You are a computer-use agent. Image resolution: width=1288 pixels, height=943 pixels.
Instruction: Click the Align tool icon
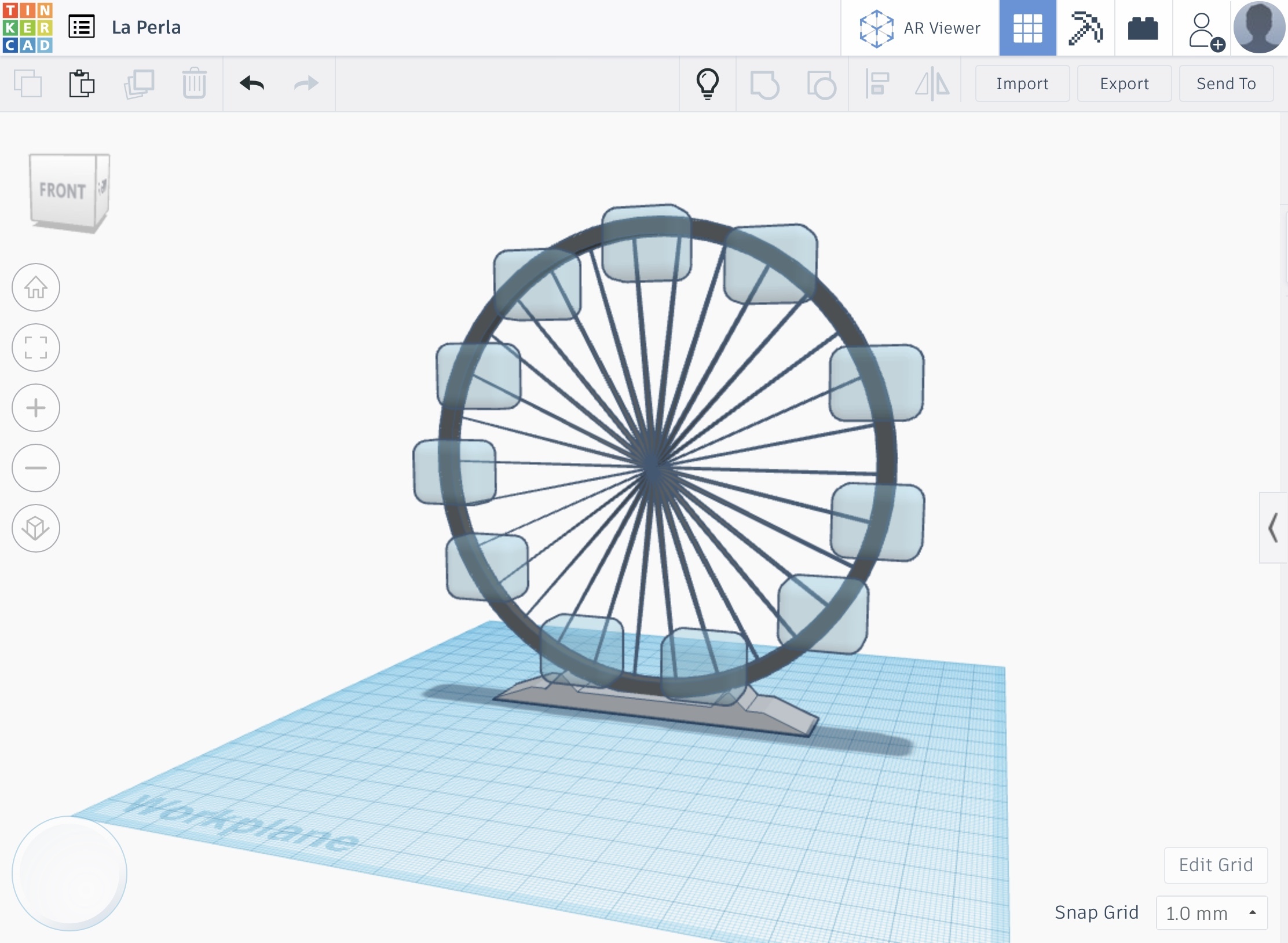(x=877, y=84)
